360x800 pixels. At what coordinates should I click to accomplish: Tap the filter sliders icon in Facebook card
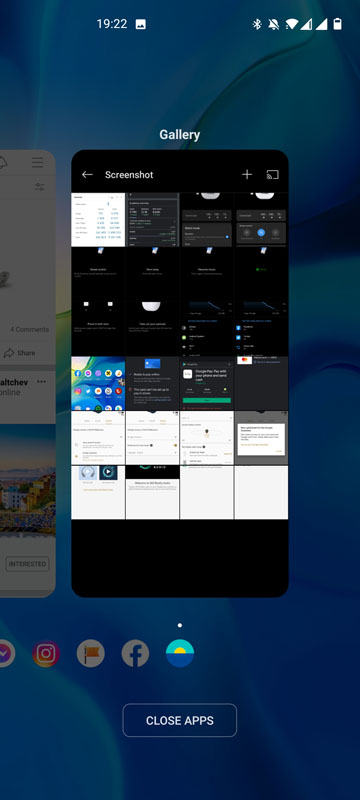click(x=39, y=187)
